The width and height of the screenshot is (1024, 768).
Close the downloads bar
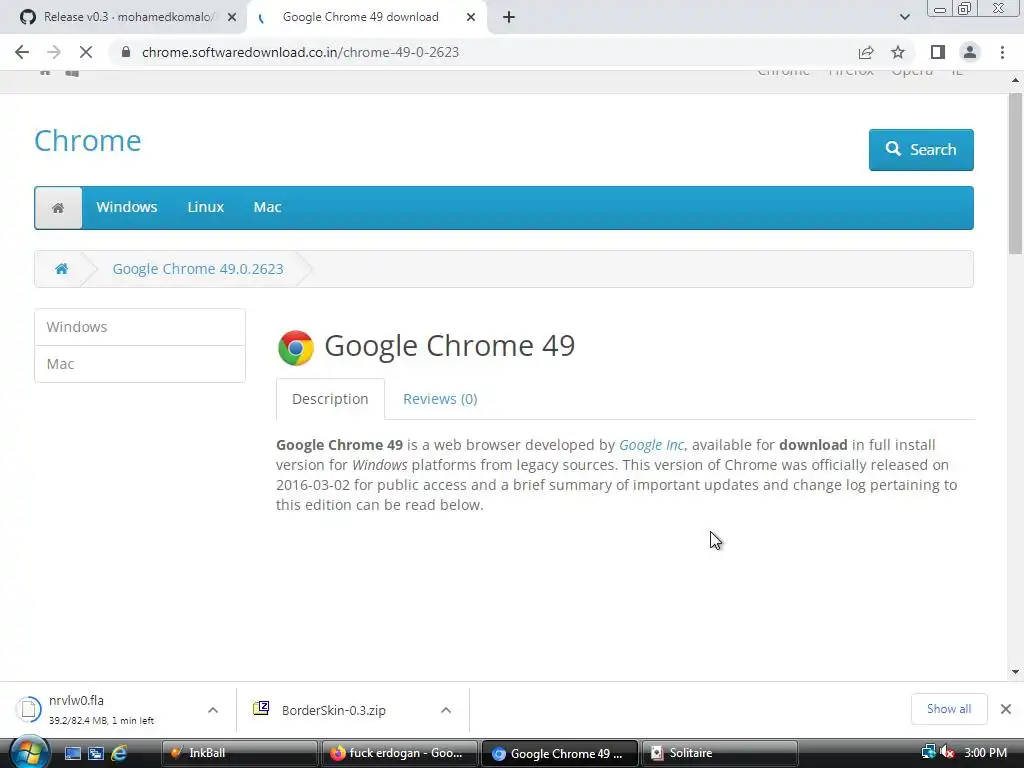pos(1006,709)
